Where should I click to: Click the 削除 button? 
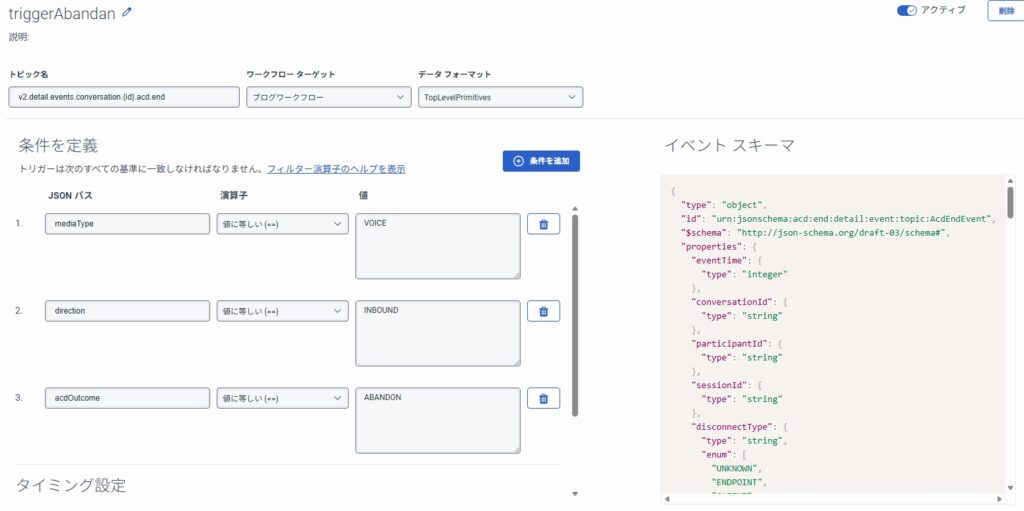[x=1005, y=10]
